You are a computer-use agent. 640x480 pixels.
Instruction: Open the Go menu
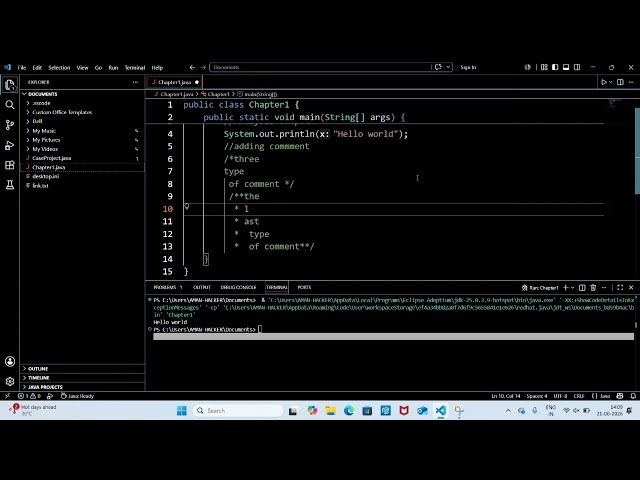[x=98, y=68]
